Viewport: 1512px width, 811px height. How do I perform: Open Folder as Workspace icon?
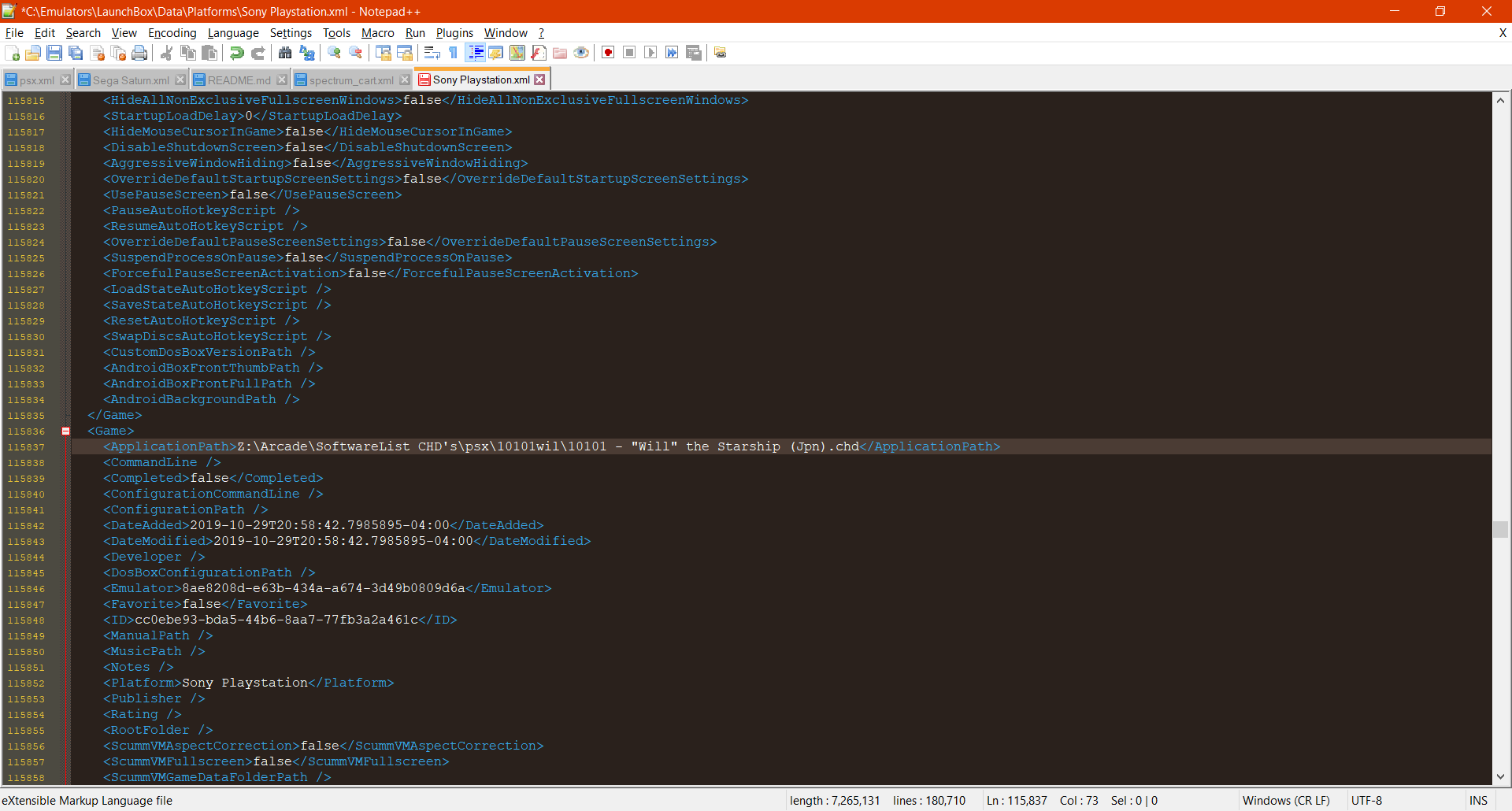coord(560,53)
